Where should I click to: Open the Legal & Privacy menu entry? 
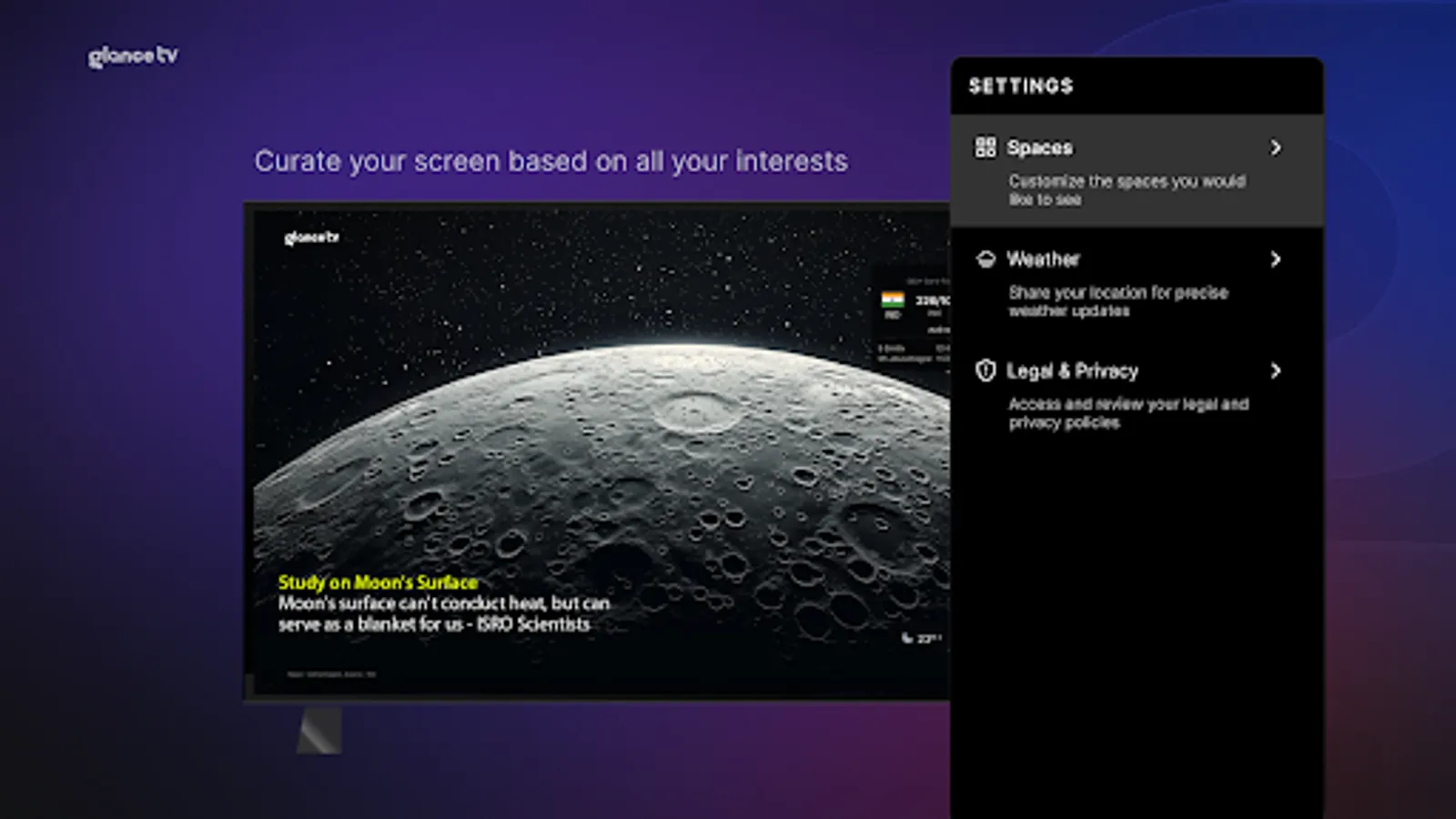1073,370
